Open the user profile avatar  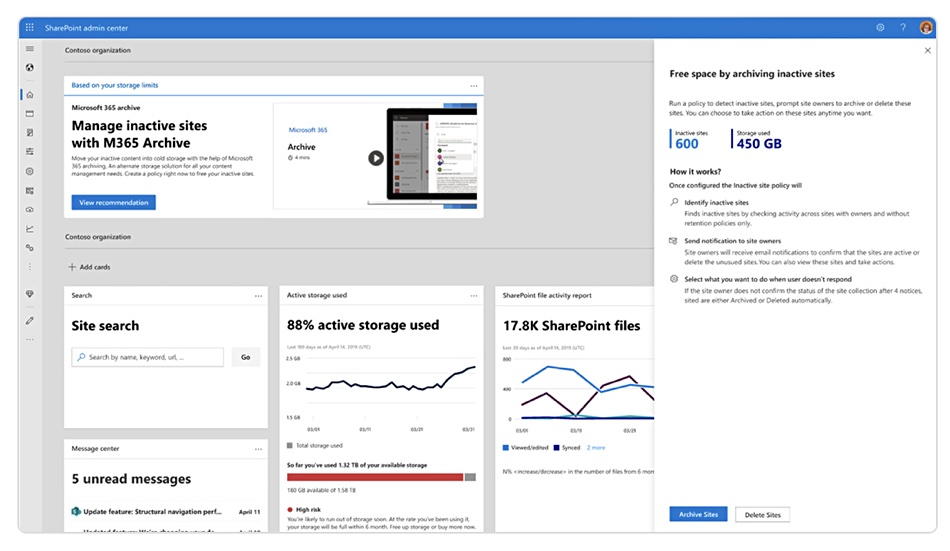pos(926,27)
